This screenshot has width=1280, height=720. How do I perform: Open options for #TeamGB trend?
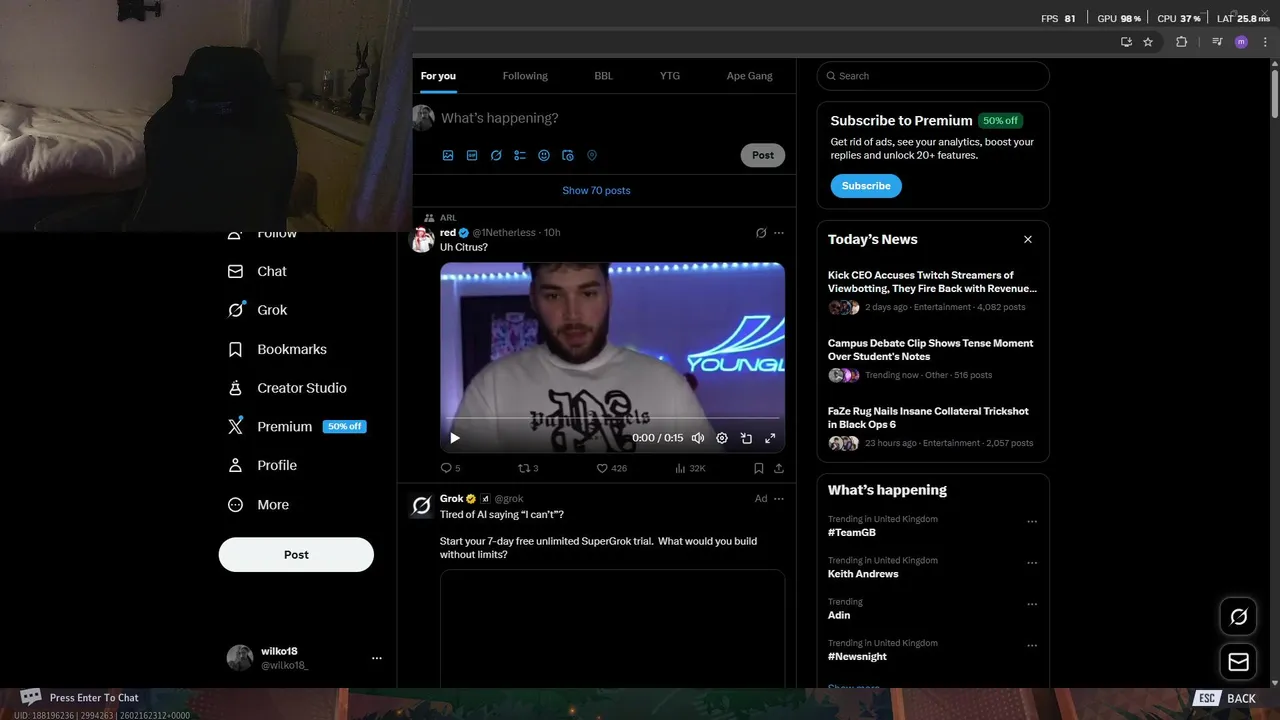coord(1032,521)
